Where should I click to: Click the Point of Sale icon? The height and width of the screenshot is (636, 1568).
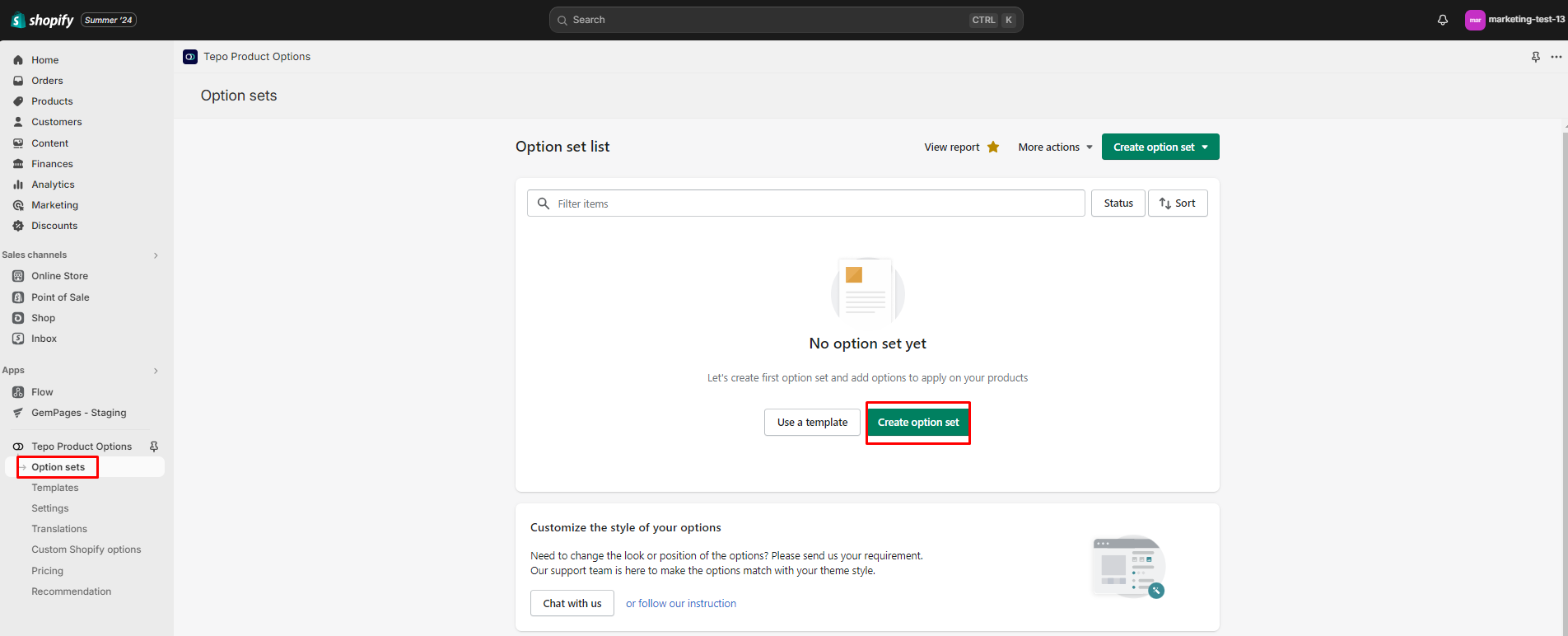(18, 297)
